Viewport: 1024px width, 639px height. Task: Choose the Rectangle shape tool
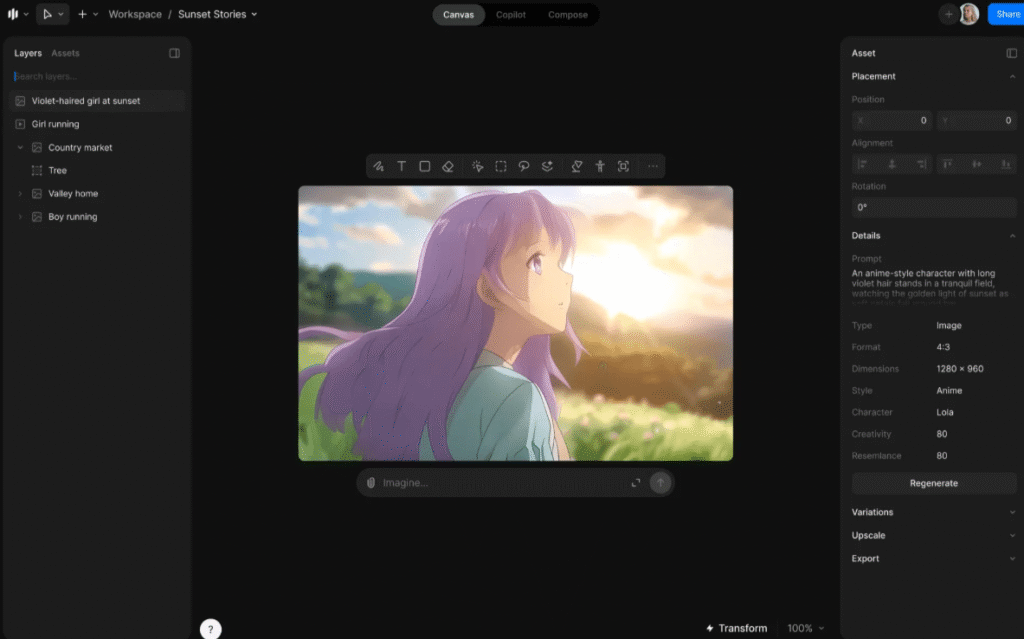point(426,166)
